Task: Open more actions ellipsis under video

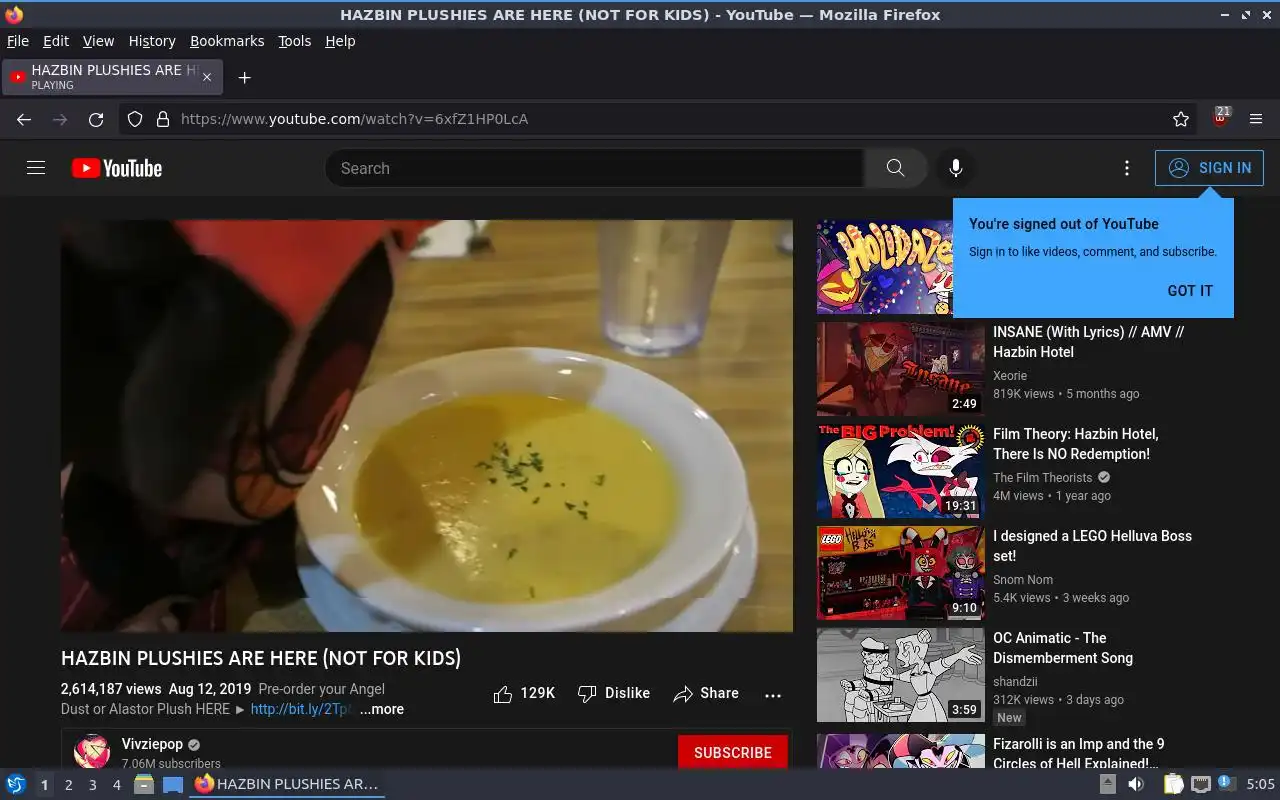Action: pos(773,695)
